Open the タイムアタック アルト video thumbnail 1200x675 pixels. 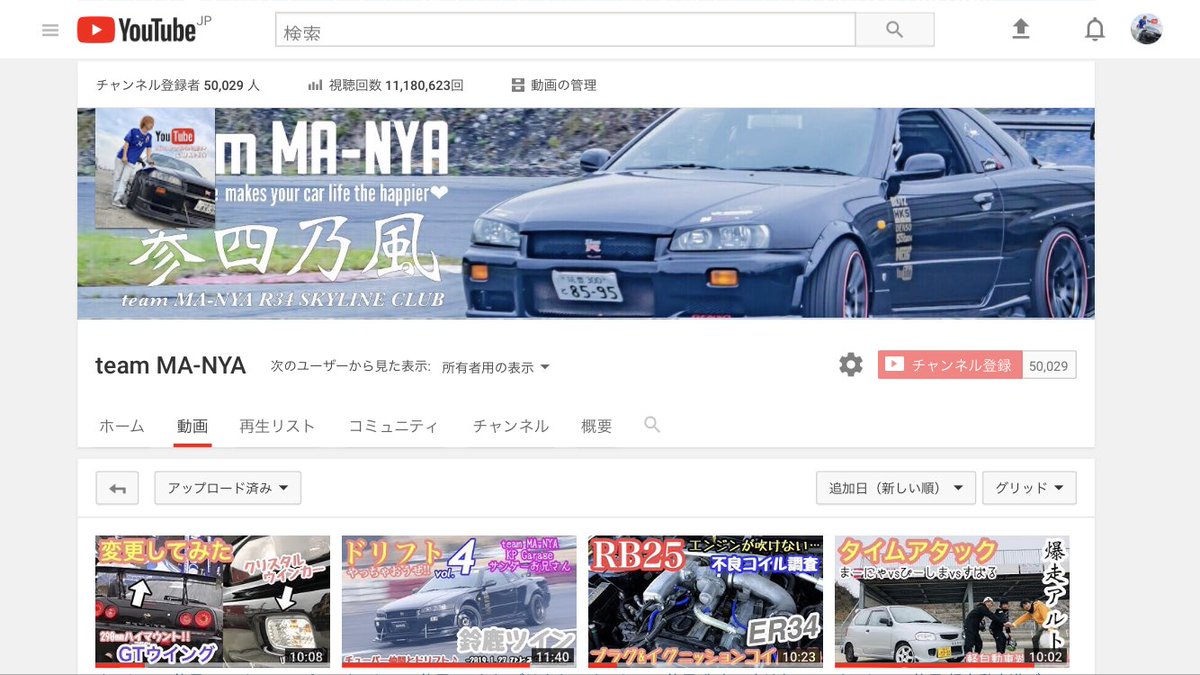coord(952,601)
